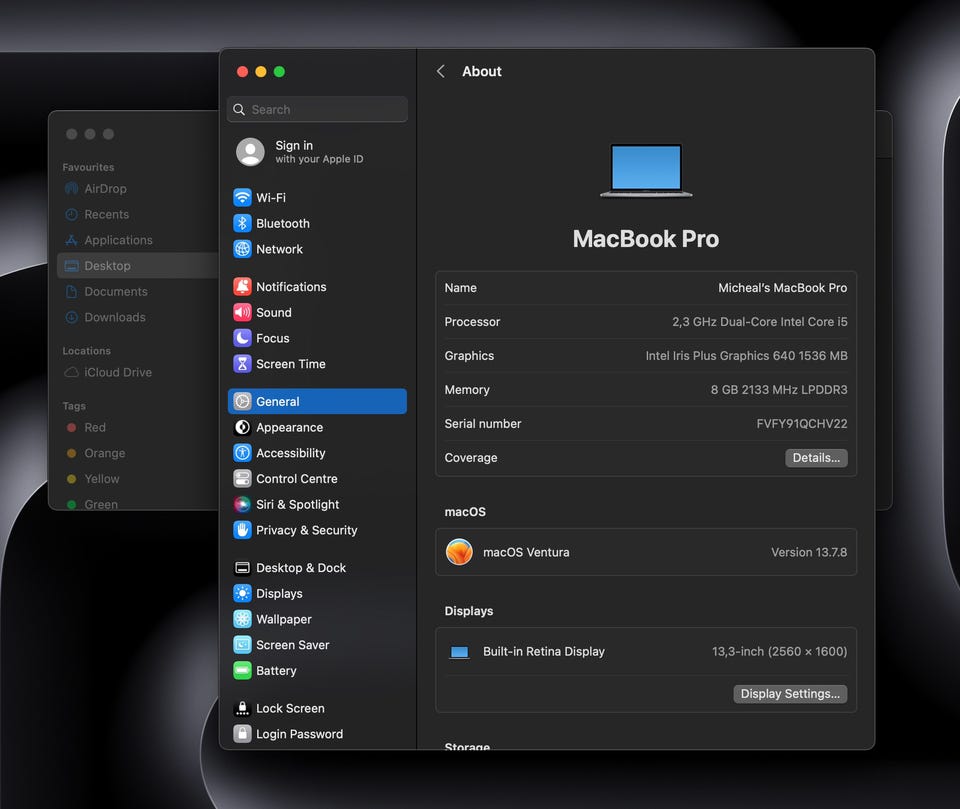
Task: Select Appearance in the sidebar
Action: [289, 428]
